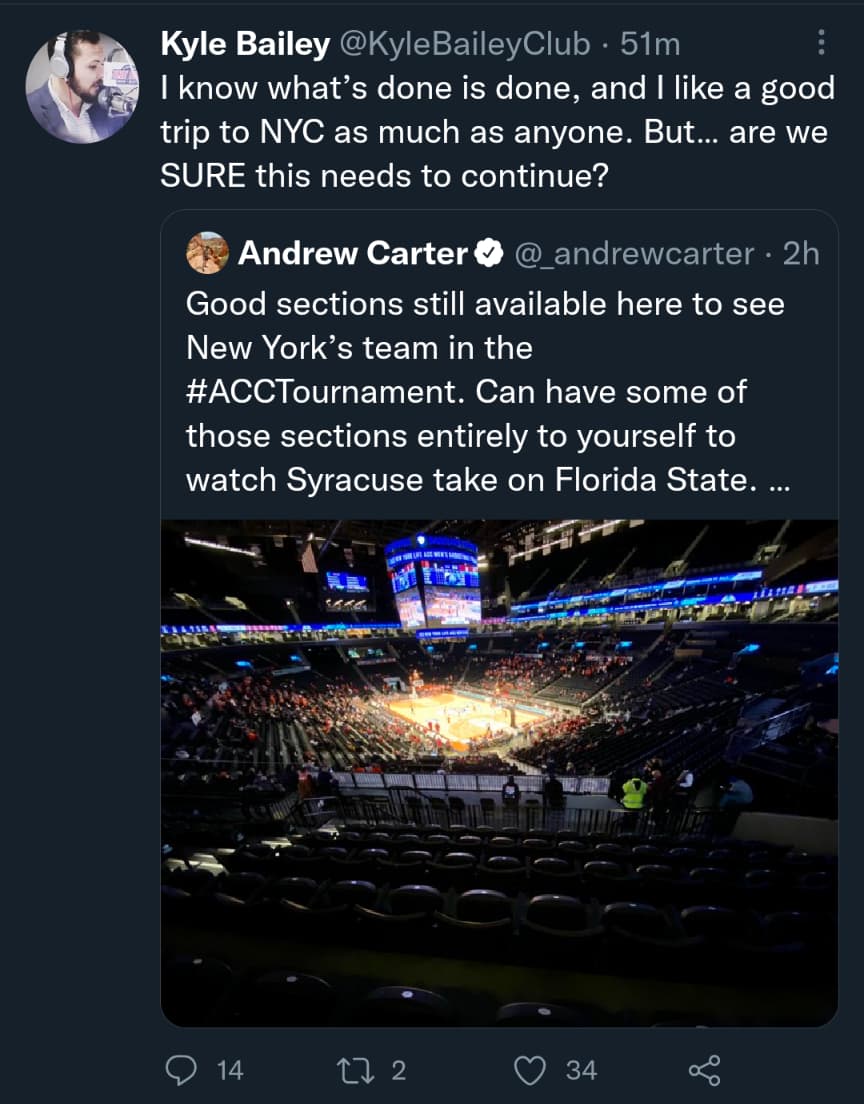Open Kyle Bailey's profile picture
864x1104 pixels.
pos(81,87)
